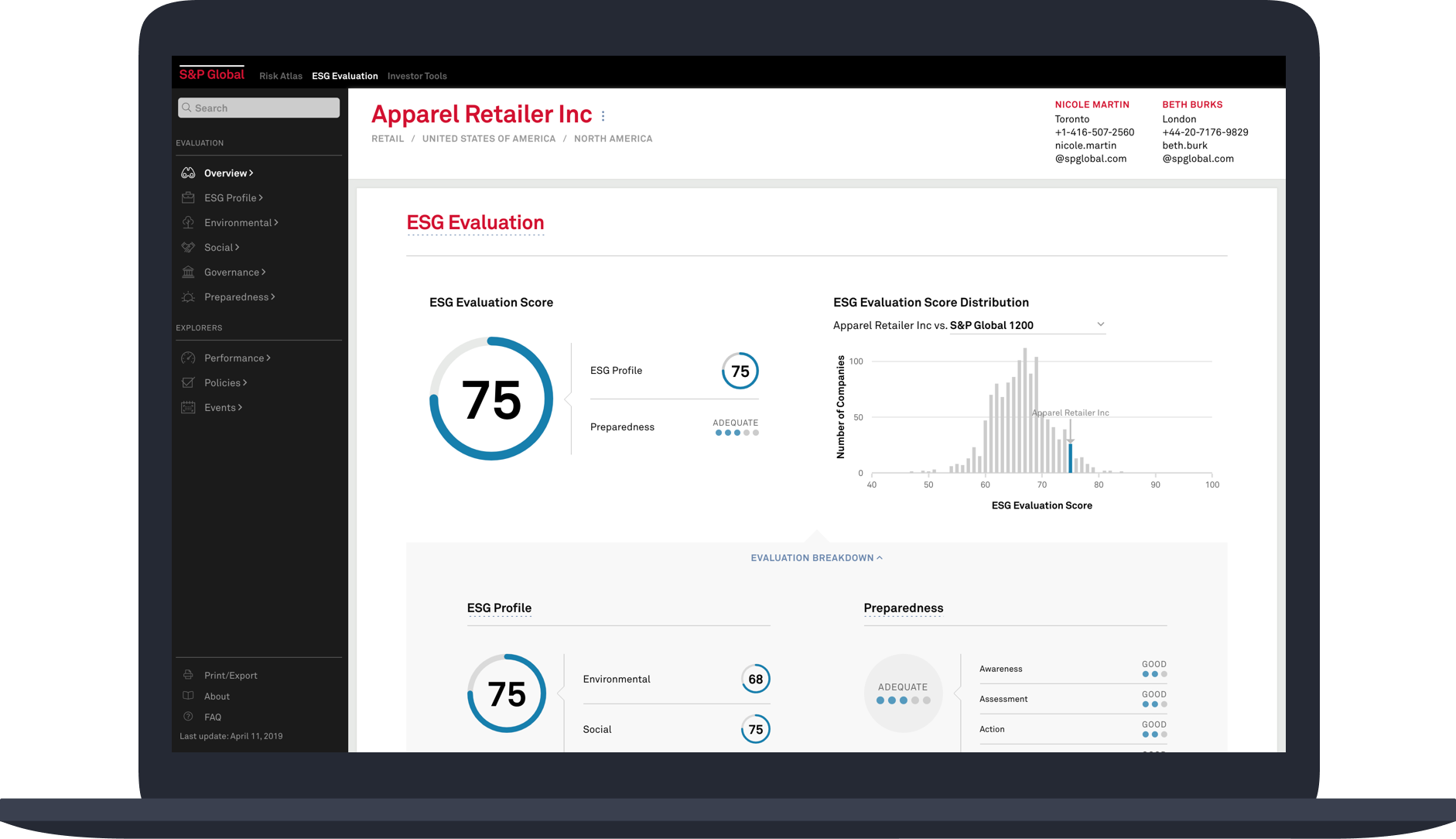
Task: Collapse the Evaluation Breakdown section
Action: click(x=816, y=557)
